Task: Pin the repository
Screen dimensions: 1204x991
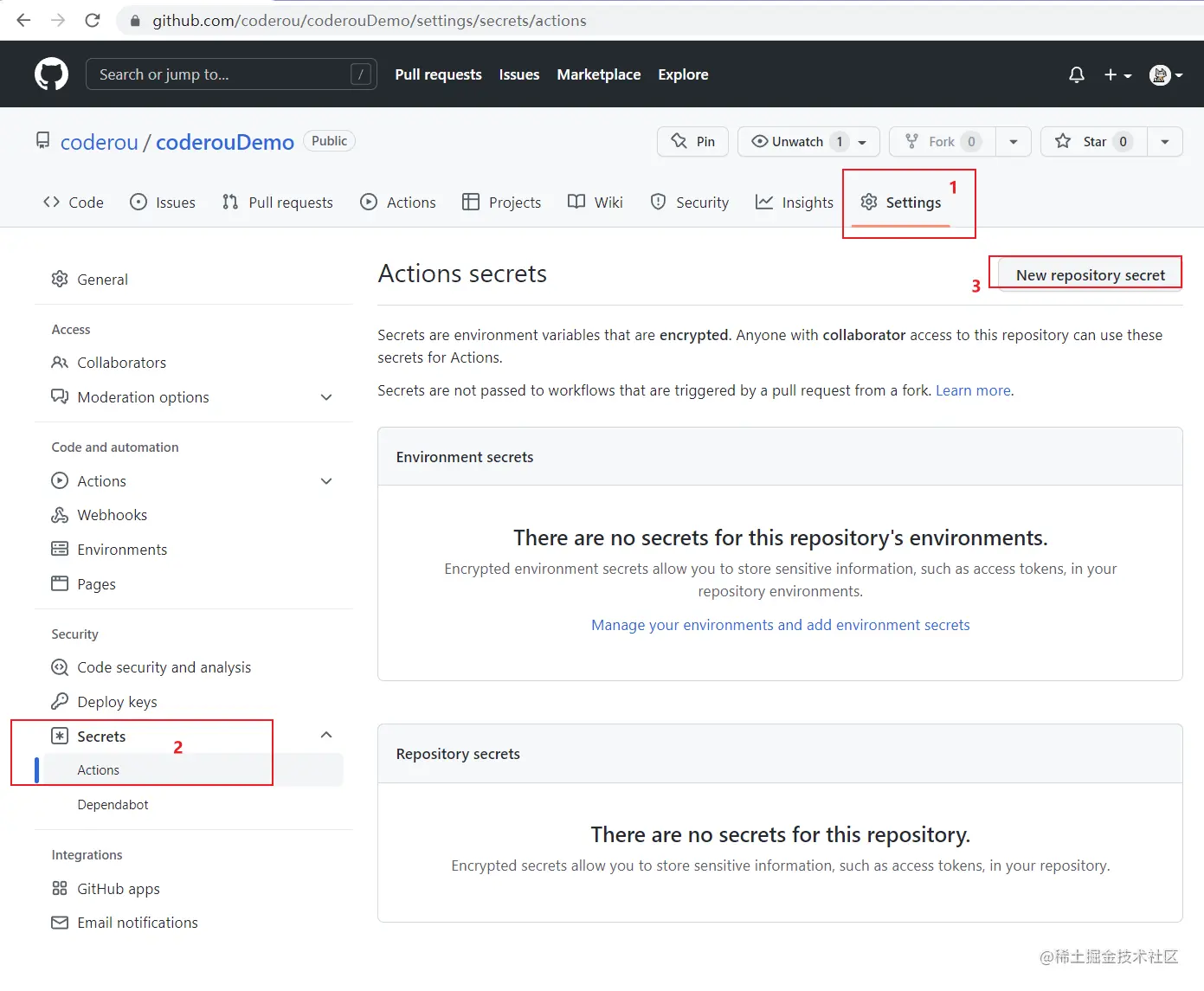Action: tap(692, 141)
